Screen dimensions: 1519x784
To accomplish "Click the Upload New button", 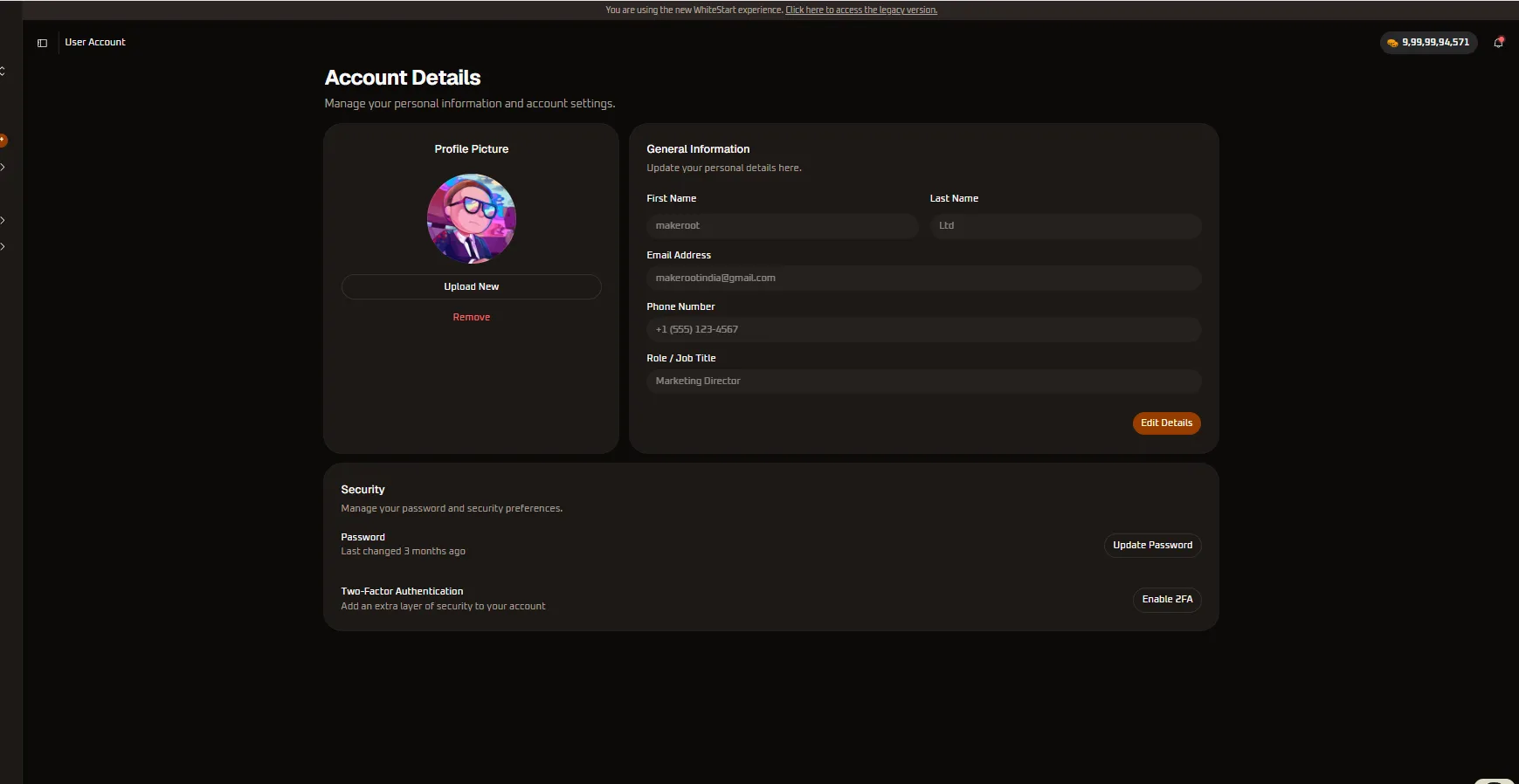I will [472, 286].
